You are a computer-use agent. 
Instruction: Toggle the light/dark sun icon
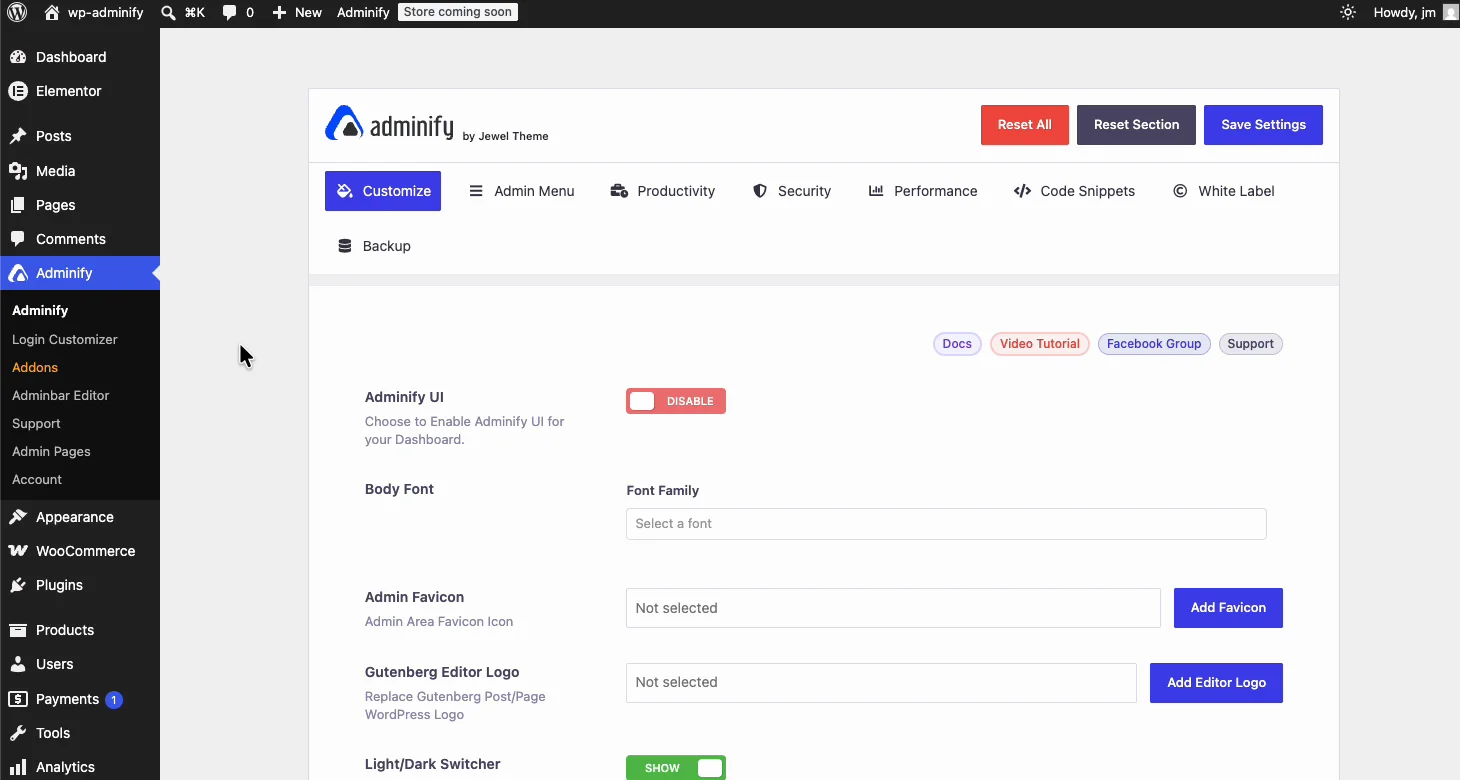1348,13
